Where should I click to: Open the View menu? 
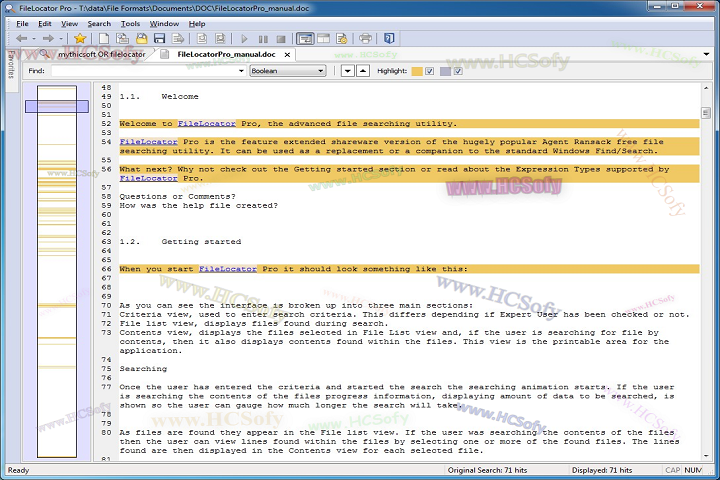(x=69, y=24)
